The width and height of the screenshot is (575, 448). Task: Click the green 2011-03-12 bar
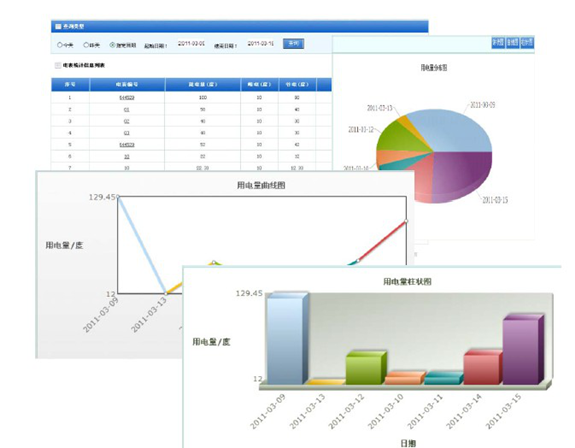tap(366, 368)
